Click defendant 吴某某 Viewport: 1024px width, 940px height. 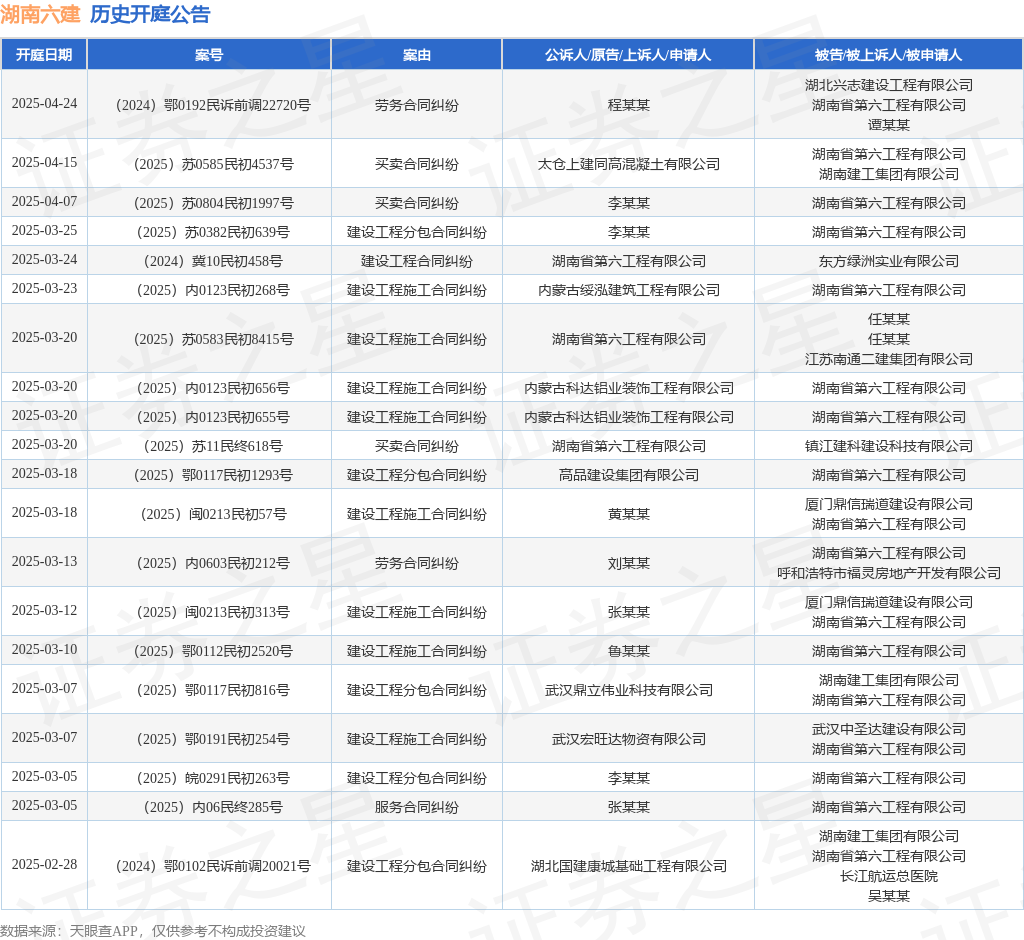889,896
